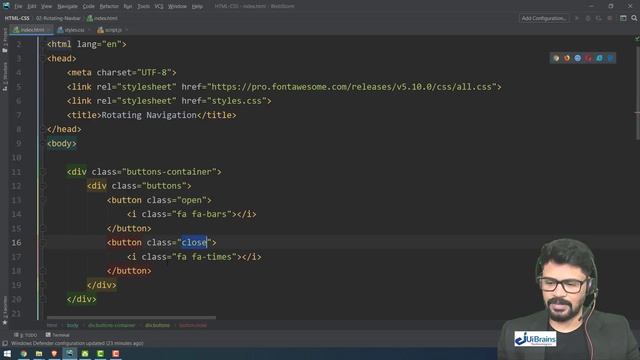Collapse the div class="buttons" fold marker on line 12
Image resolution: width=640 pixels, height=360 pixels.
(x=42, y=186)
